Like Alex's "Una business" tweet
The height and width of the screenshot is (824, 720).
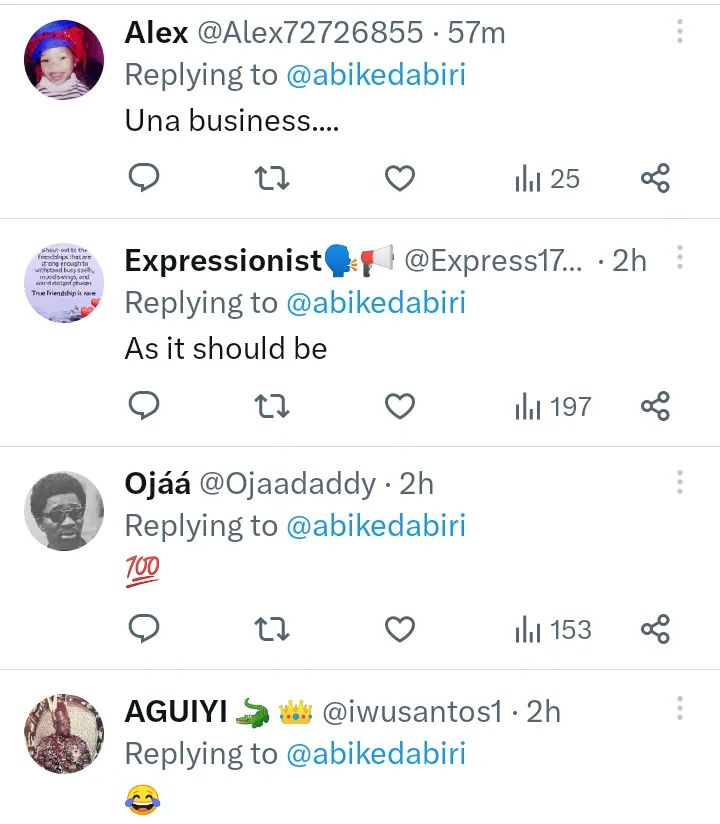(400, 179)
